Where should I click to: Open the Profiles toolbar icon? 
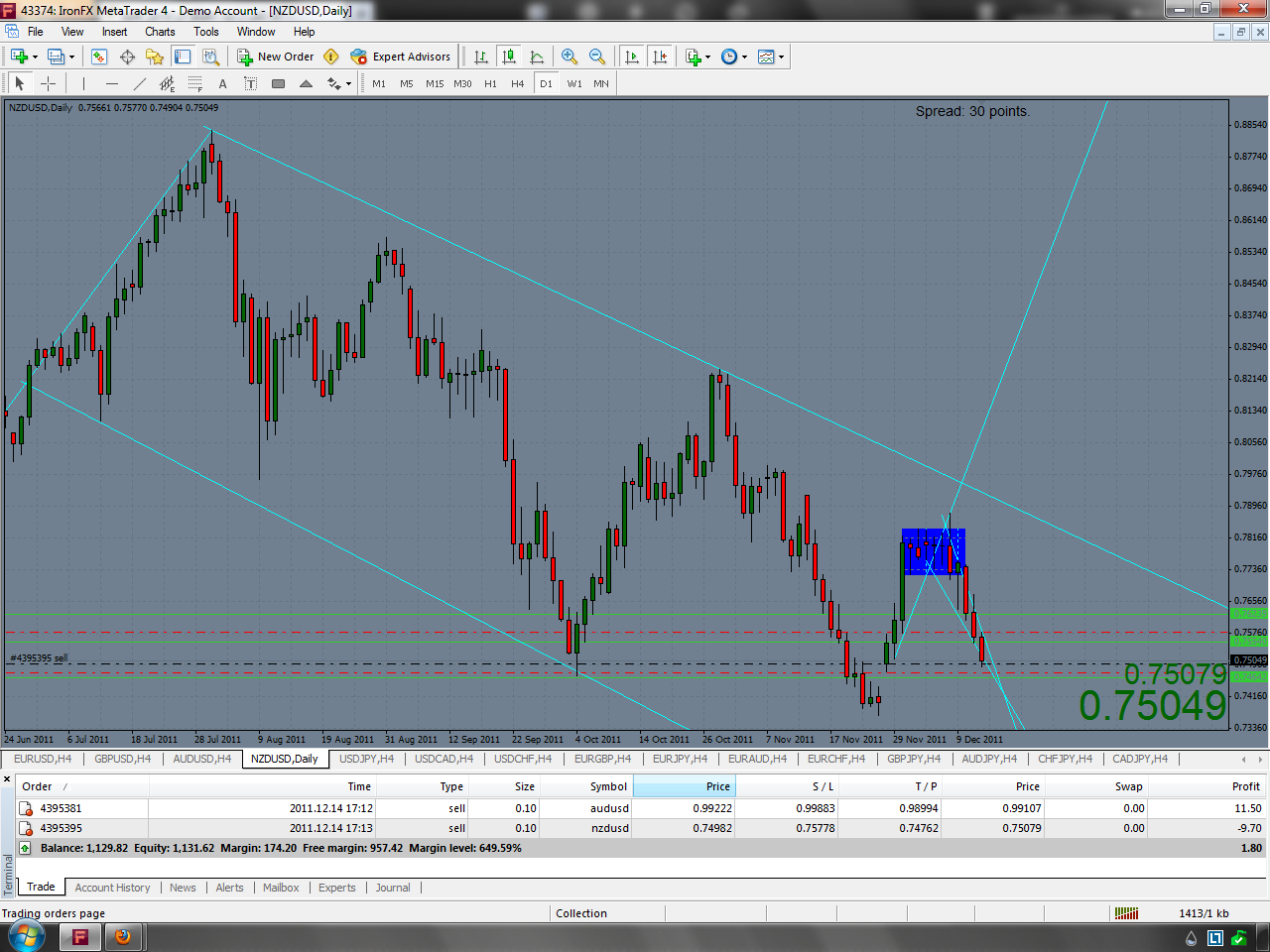pyautogui.click(x=56, y=57)
